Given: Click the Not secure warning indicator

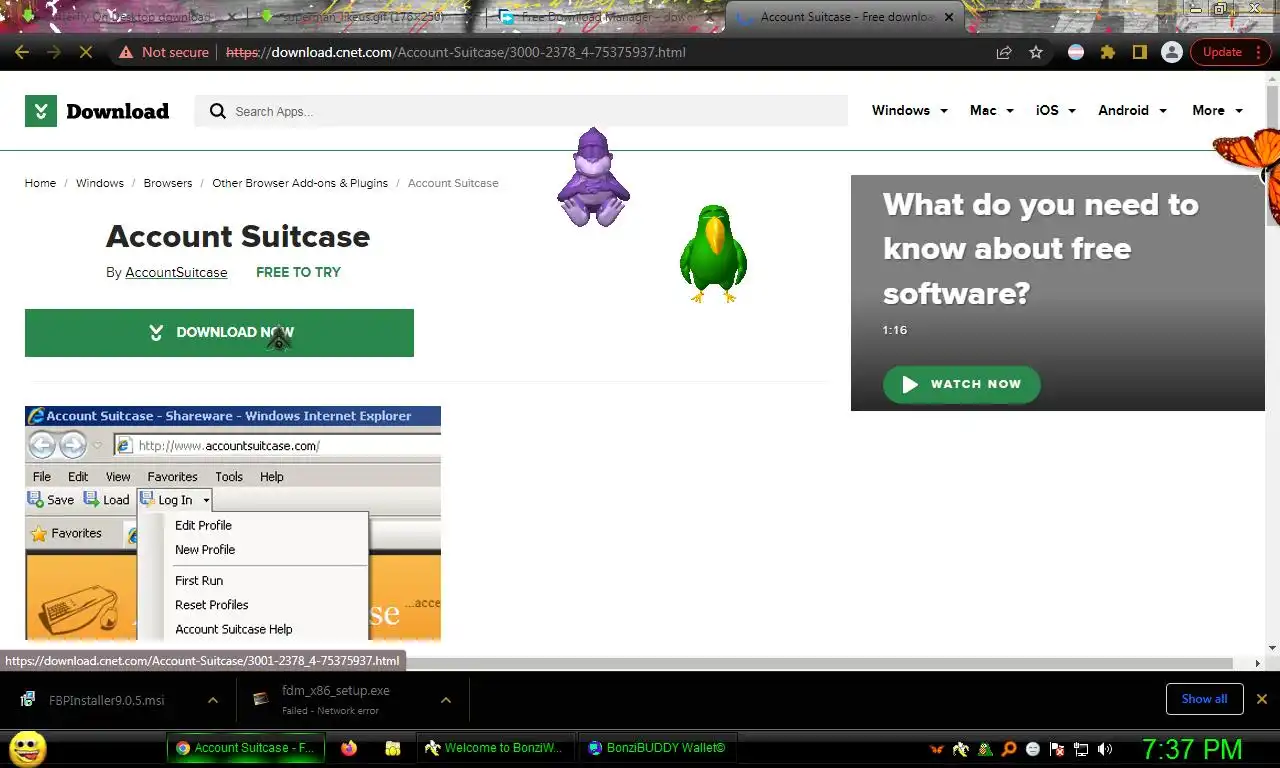Looking at the screenshot, I should [x=164, y=52].
